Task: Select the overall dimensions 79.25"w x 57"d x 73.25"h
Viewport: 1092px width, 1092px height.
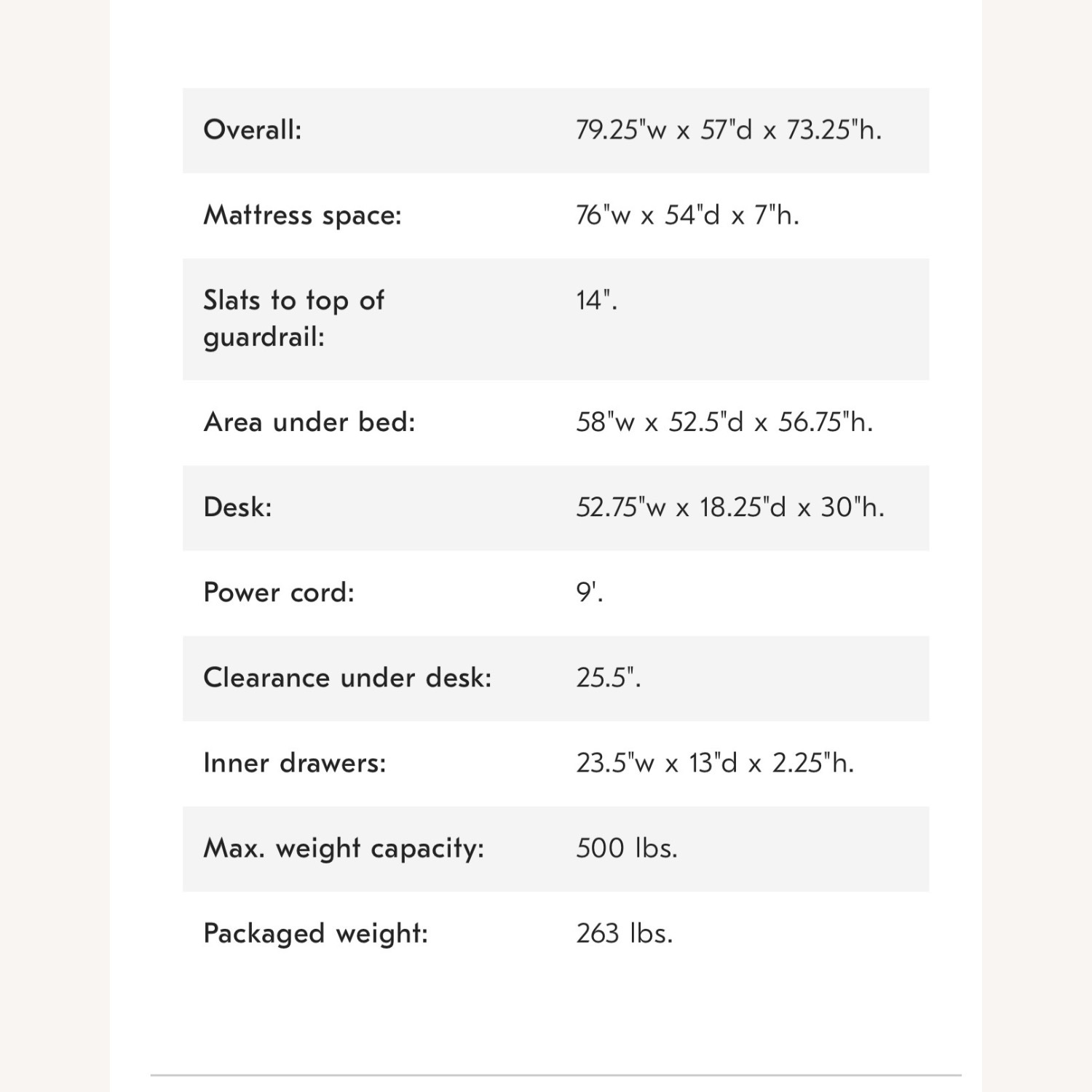Action: click(728, 130)
